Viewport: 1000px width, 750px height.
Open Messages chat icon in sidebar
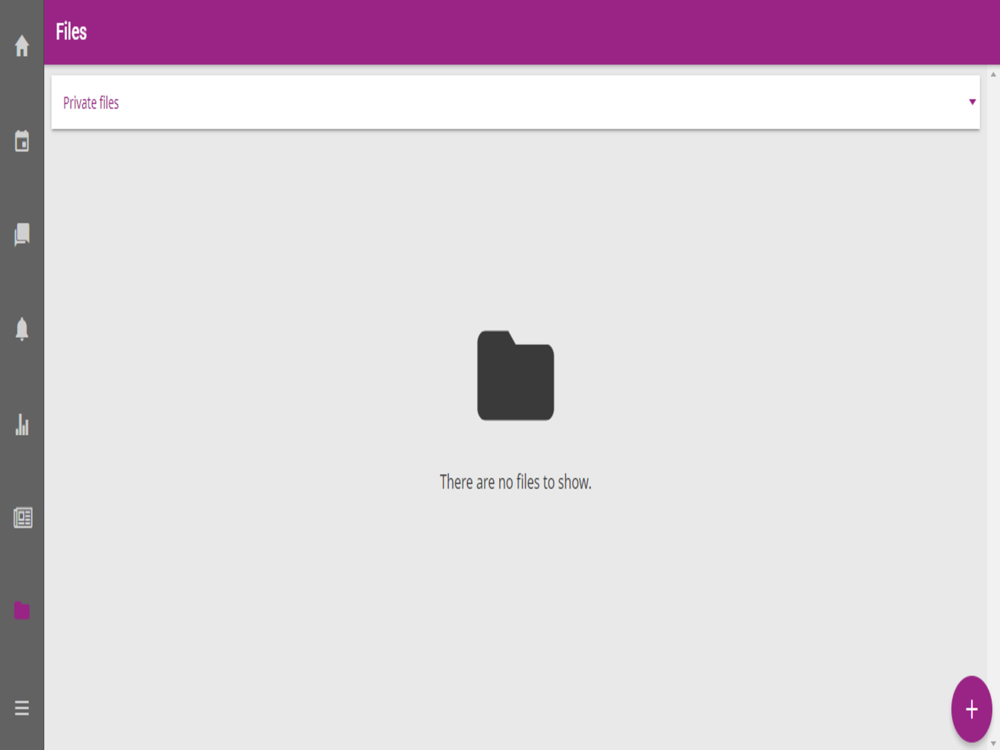point(22,235)
